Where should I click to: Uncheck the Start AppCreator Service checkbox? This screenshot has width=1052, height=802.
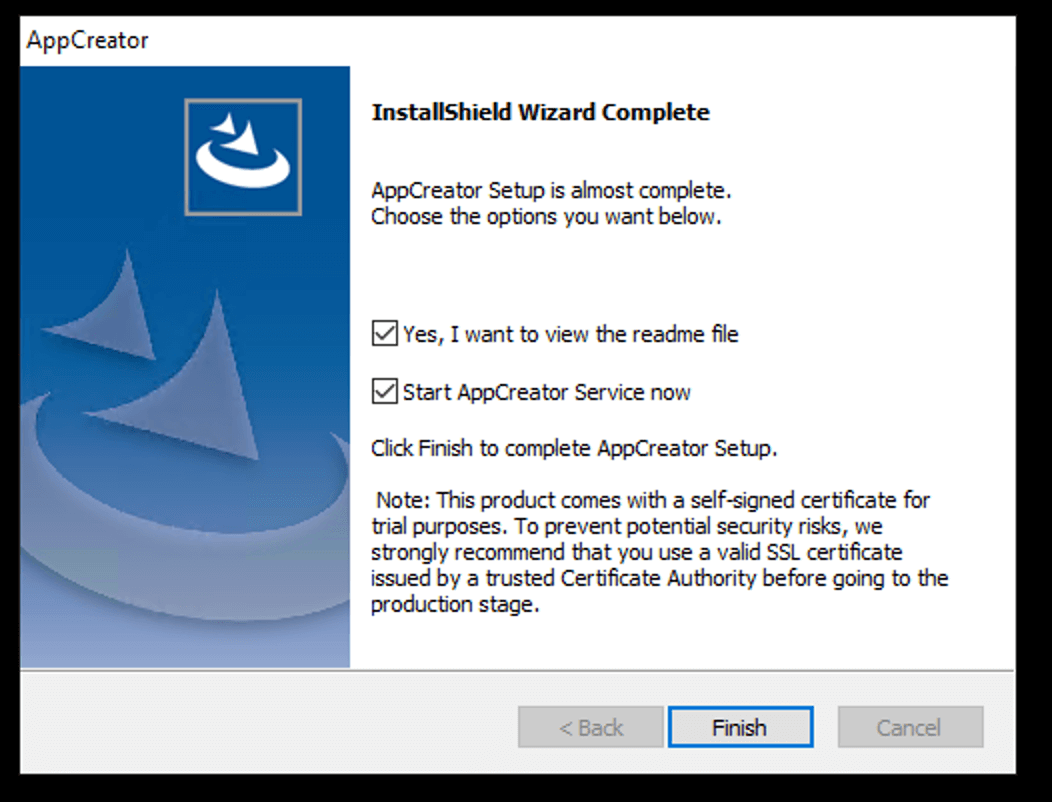384,391
